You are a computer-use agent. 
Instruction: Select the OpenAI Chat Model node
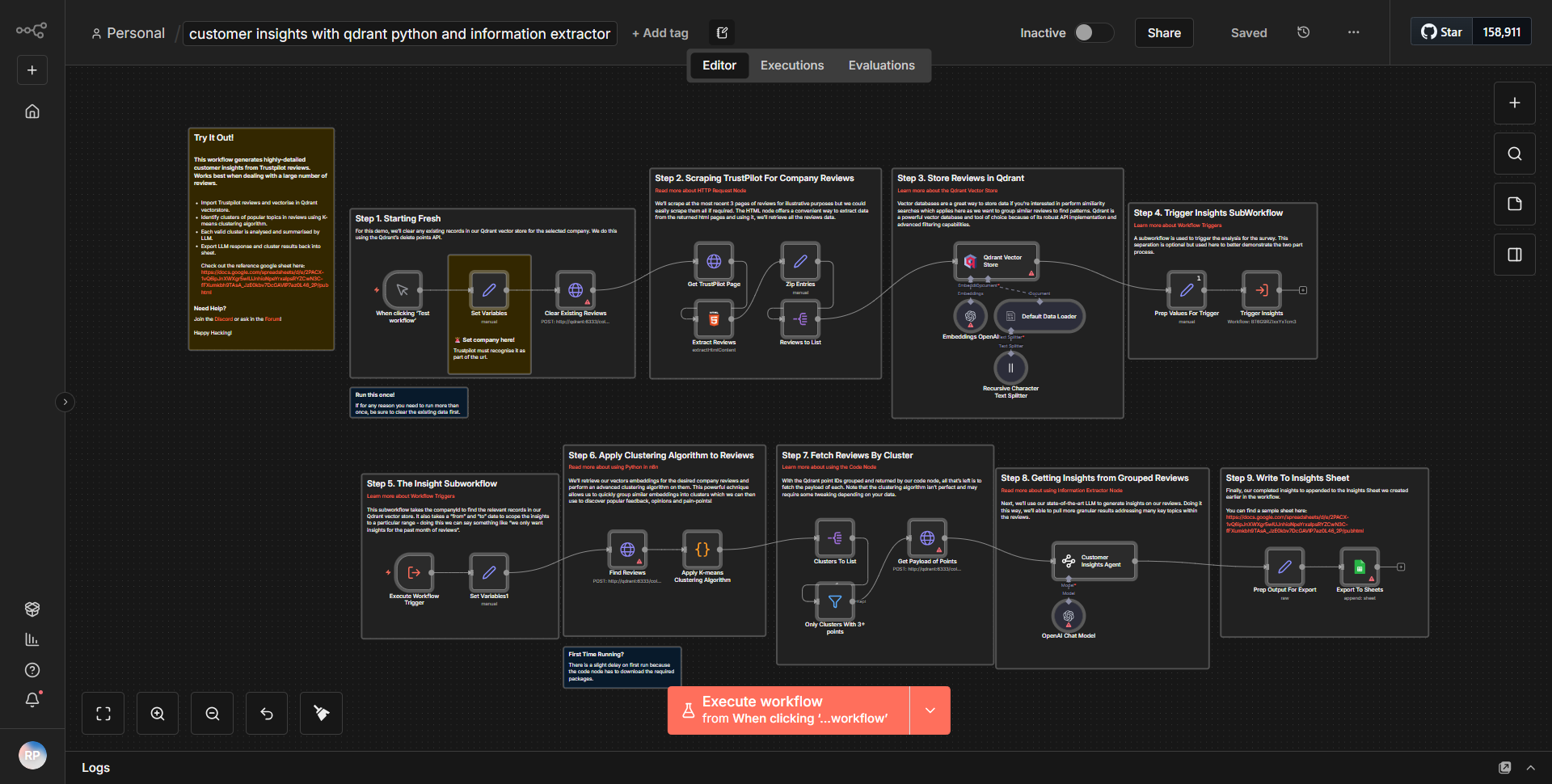pyautogui.click(x=1069, y=616)
